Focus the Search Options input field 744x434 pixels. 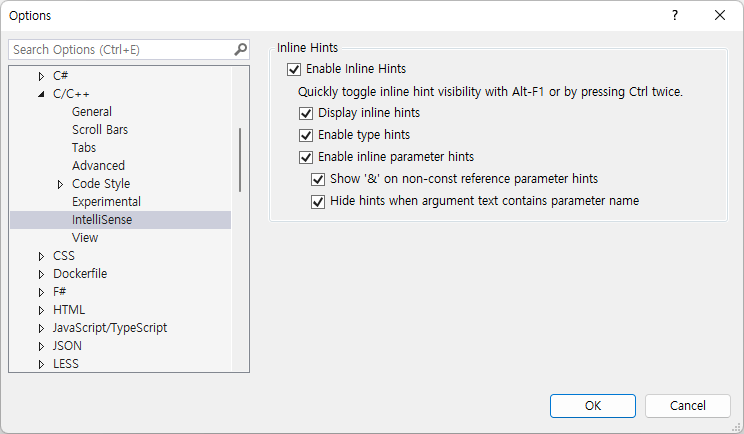point(120,49)
